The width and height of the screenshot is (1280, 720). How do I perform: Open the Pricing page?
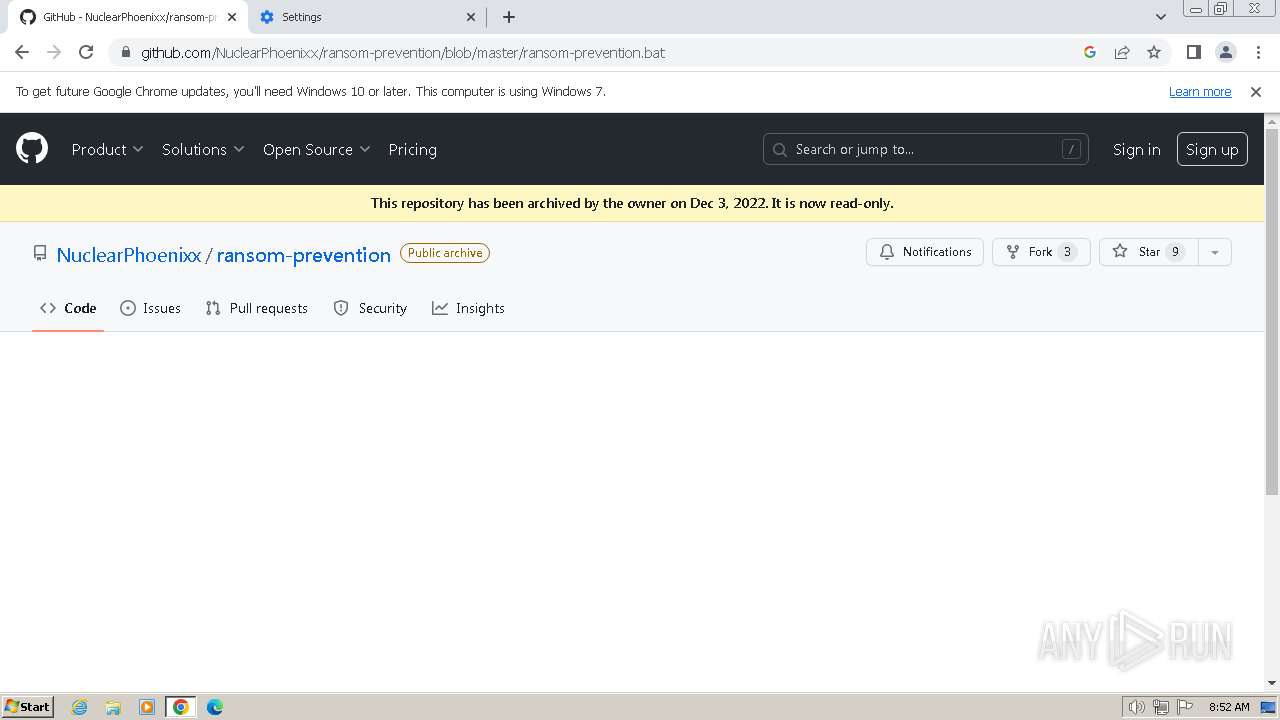pyautogui.click(x=412, y=149)
